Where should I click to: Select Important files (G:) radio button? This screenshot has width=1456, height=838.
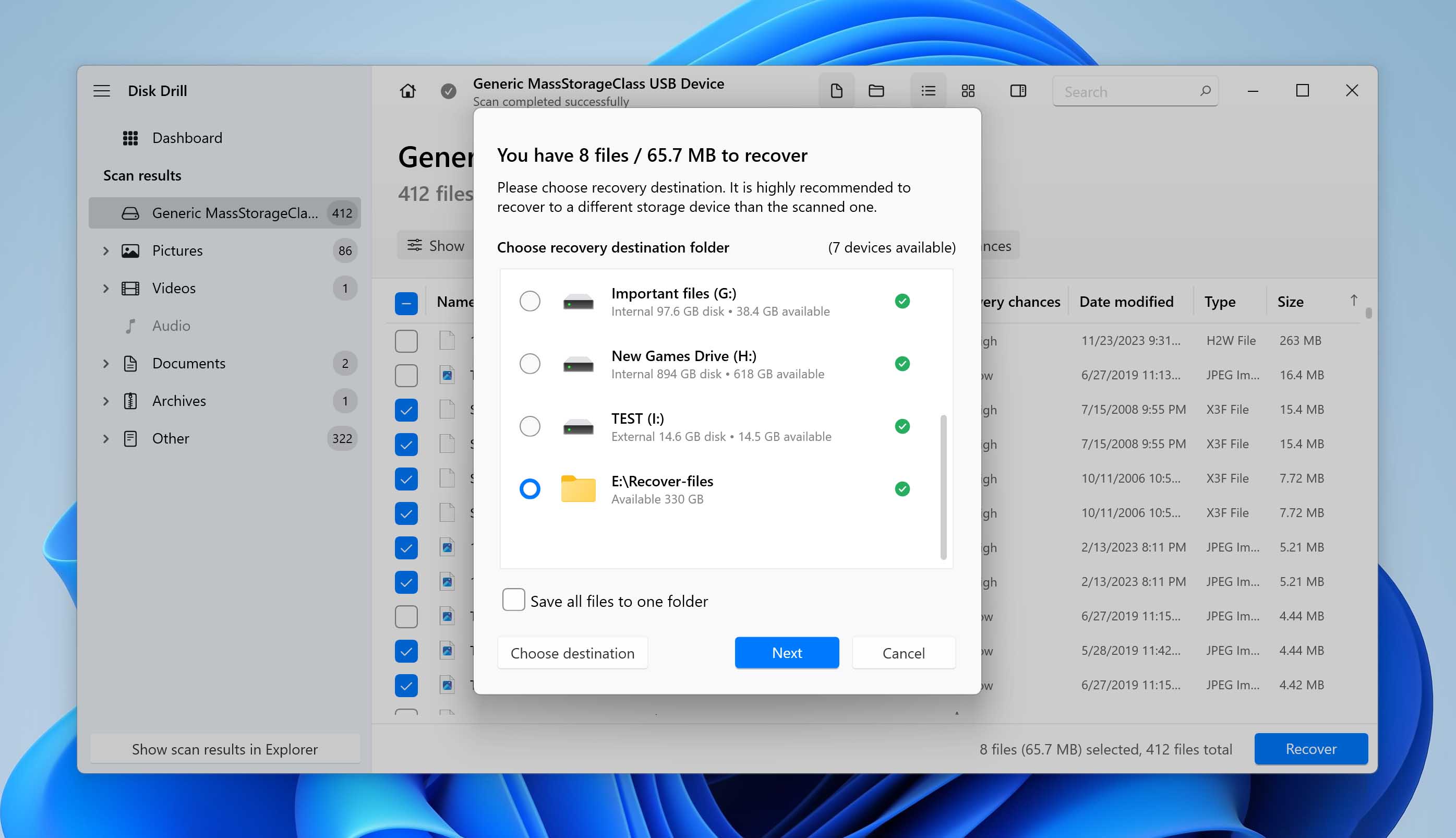(530, 301)
